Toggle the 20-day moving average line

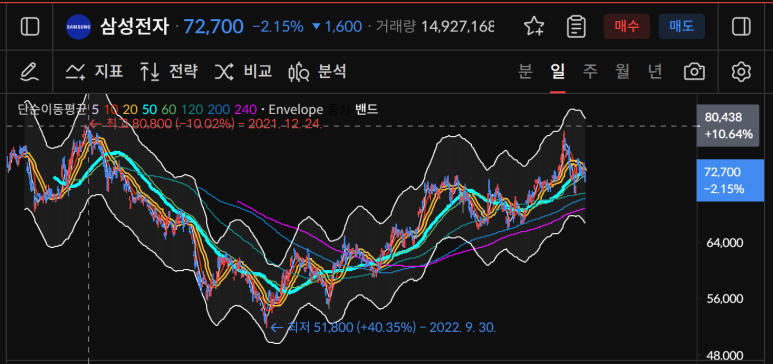point(130,109)
